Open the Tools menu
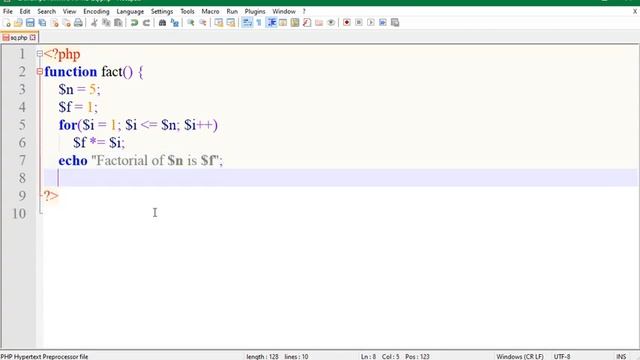This screenshot has height=360, width=640. (x=187, y=11)
